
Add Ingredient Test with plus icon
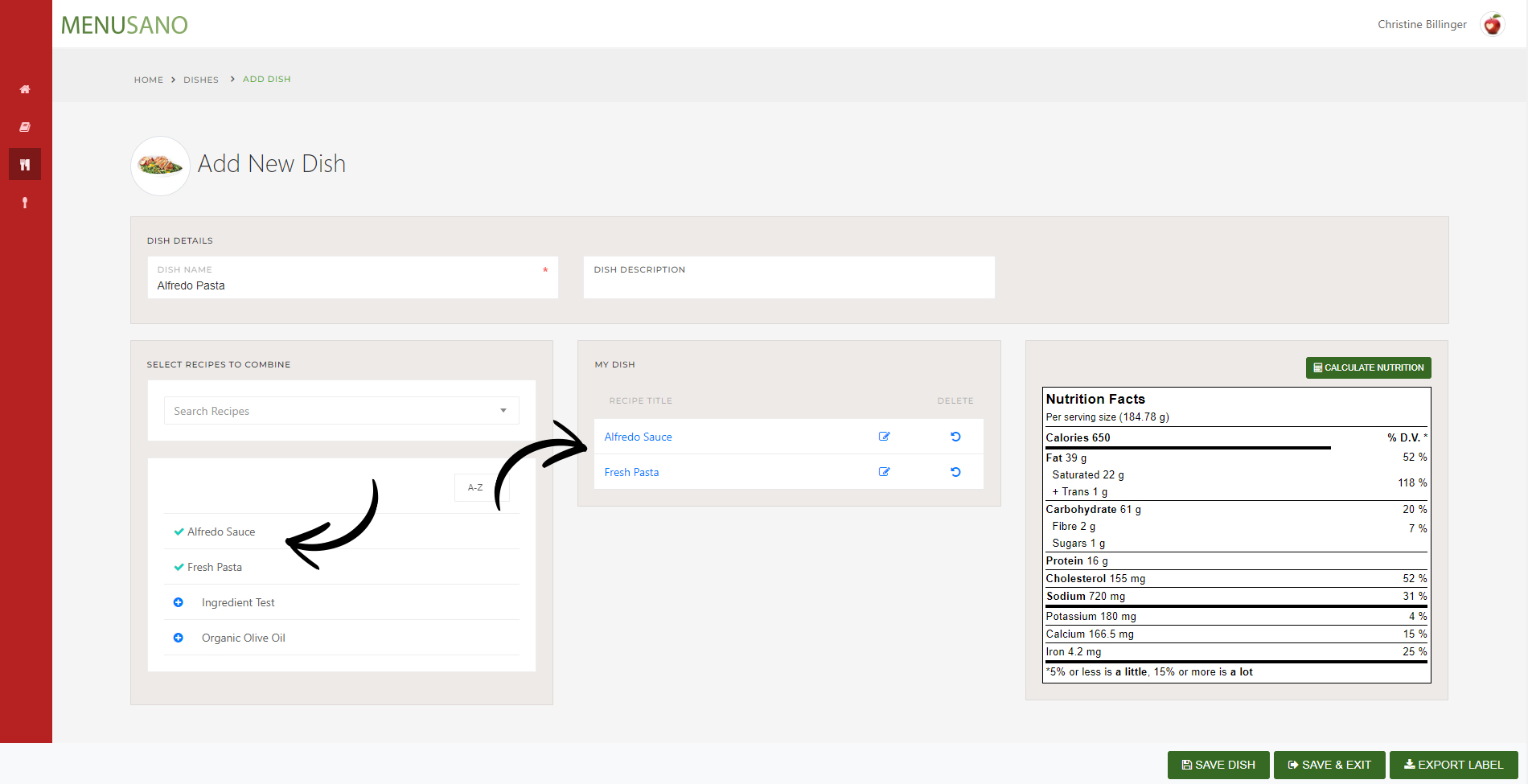tap(179, 602)
